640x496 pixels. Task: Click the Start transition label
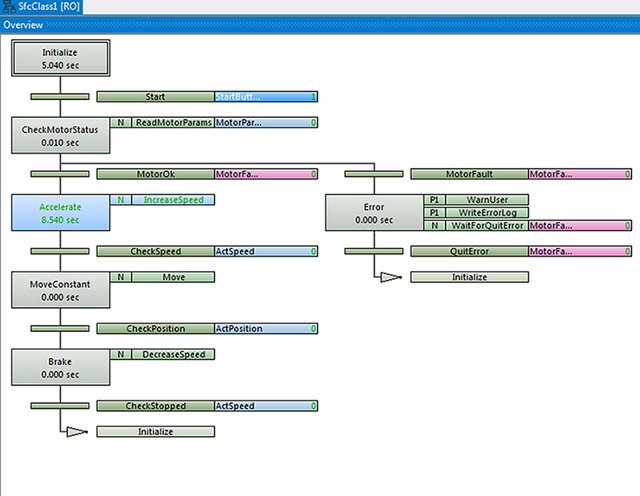point(156,97)
